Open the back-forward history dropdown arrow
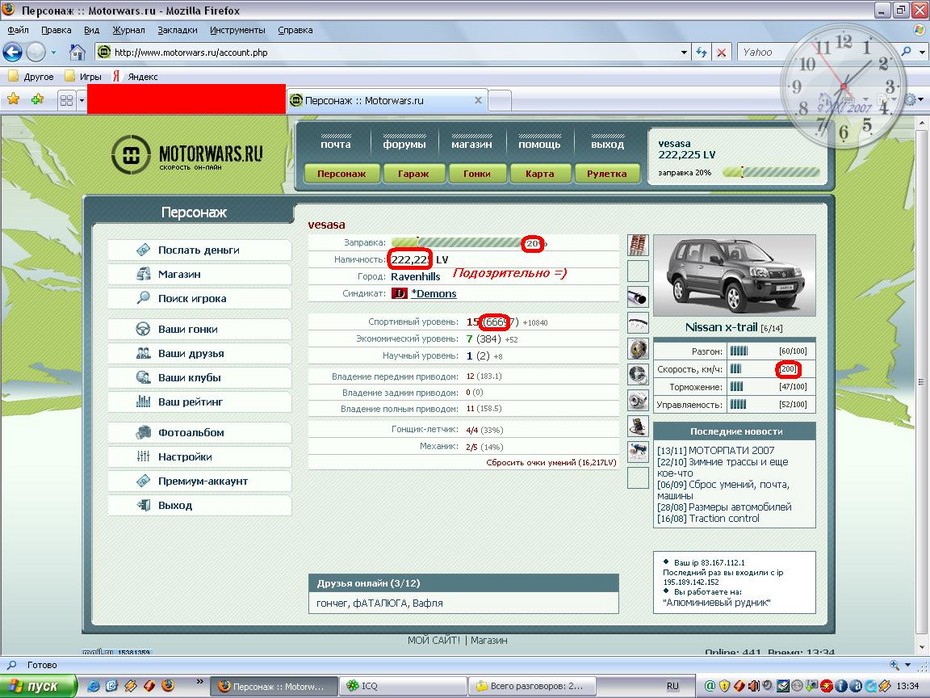 53,52
